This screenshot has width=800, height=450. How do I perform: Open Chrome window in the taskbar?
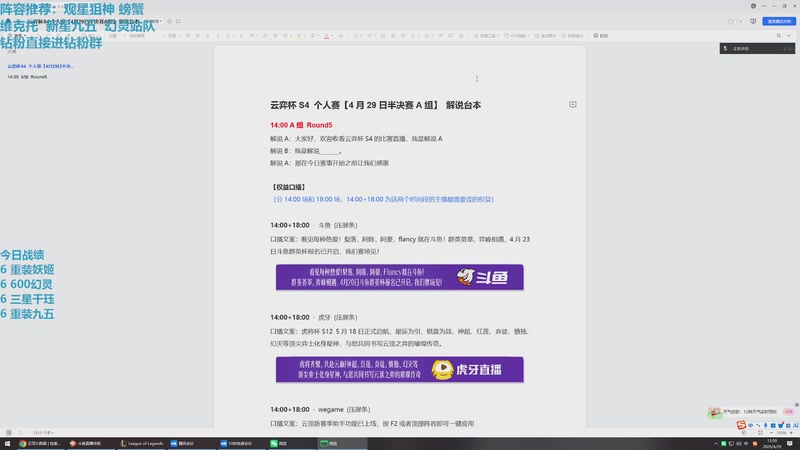(x=41, y=443)
